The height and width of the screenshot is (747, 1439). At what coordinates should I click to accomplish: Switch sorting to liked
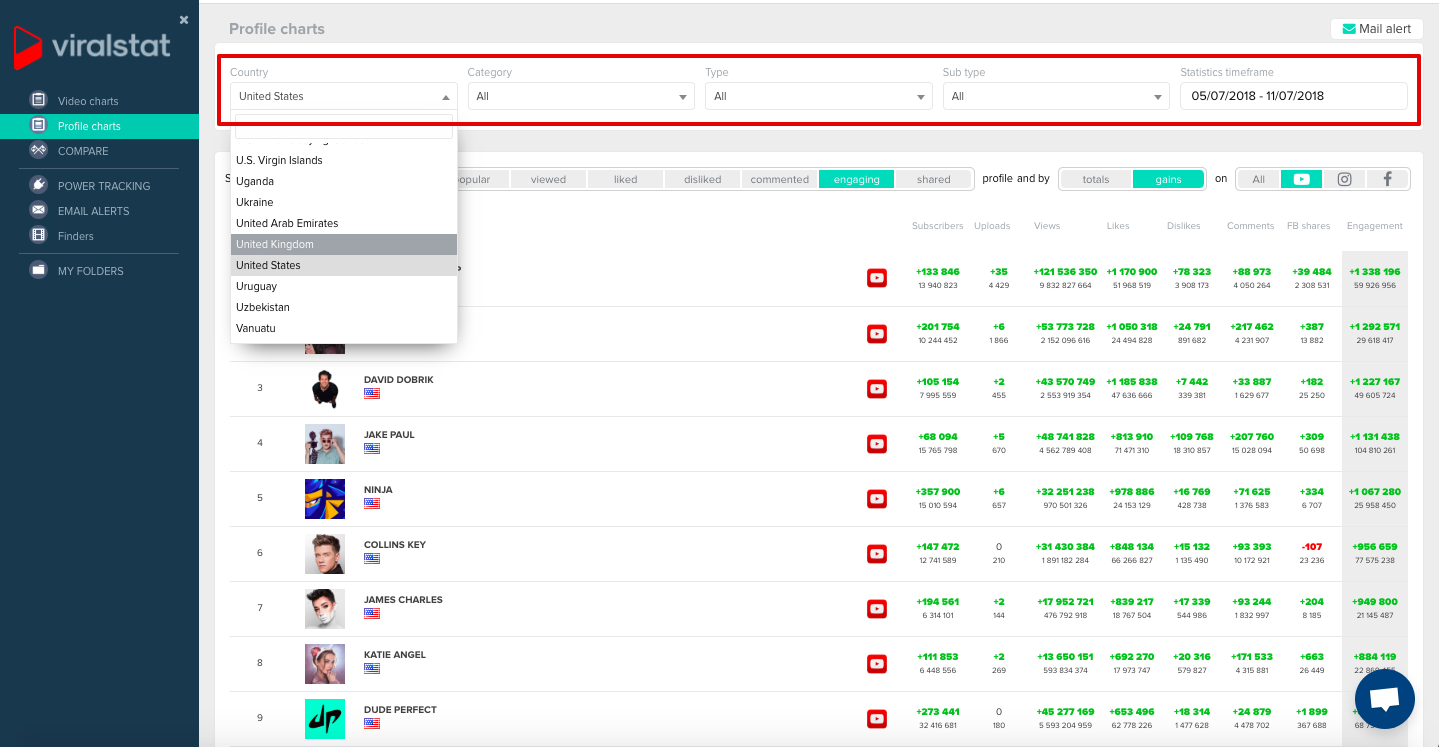point(625,179)
